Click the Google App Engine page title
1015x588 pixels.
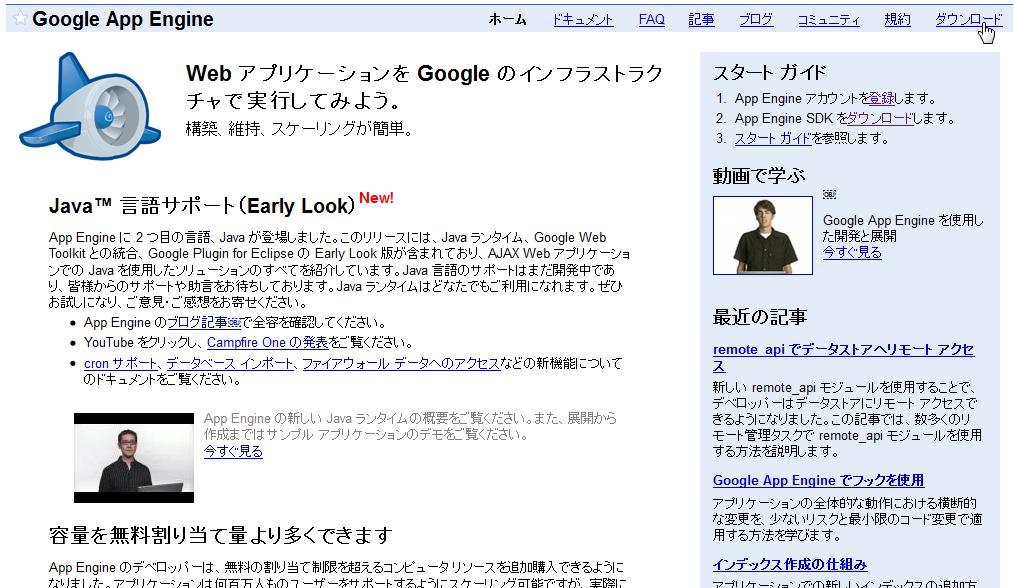tap(122, 19)
